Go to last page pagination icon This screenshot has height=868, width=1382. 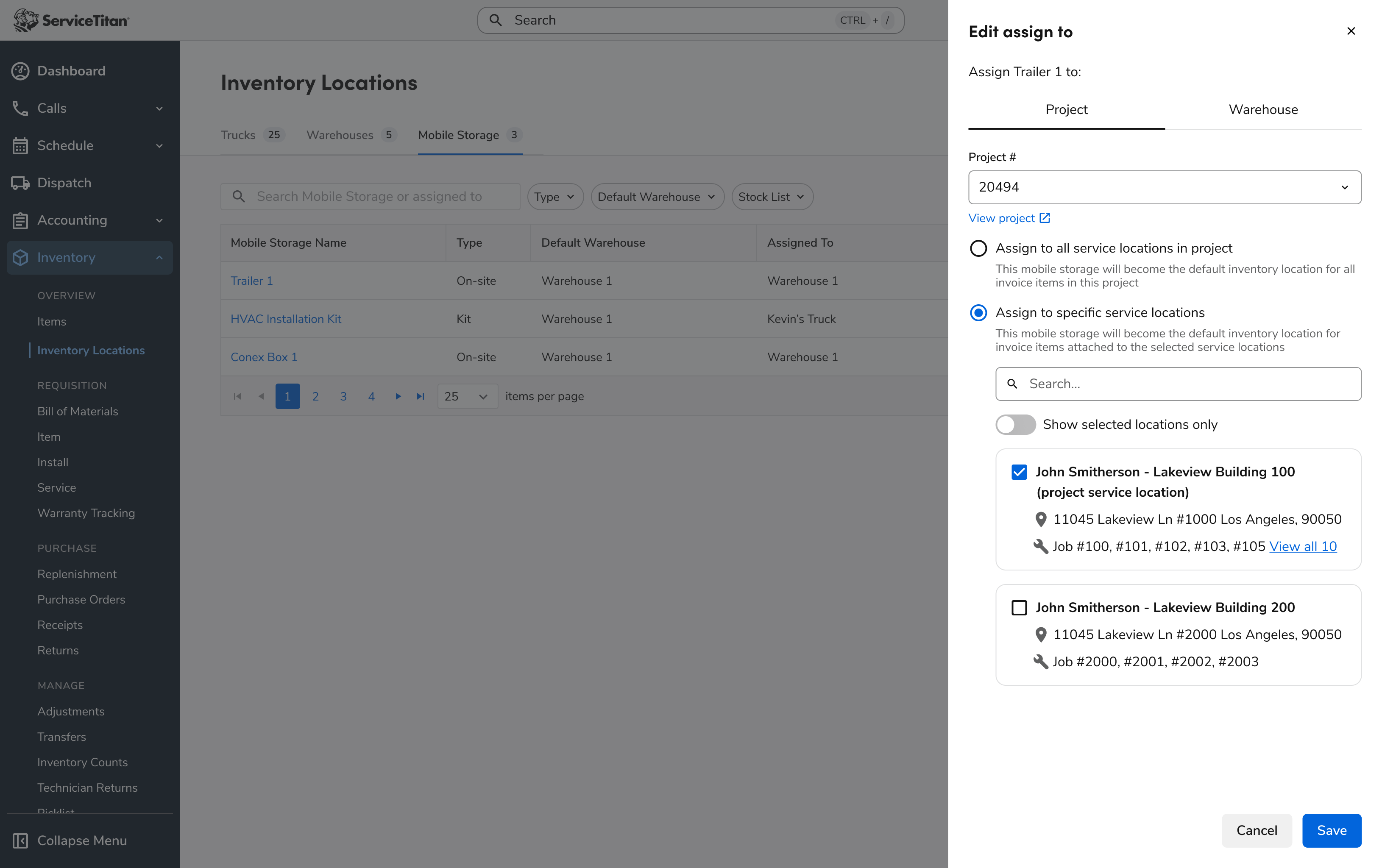point(421,396)
